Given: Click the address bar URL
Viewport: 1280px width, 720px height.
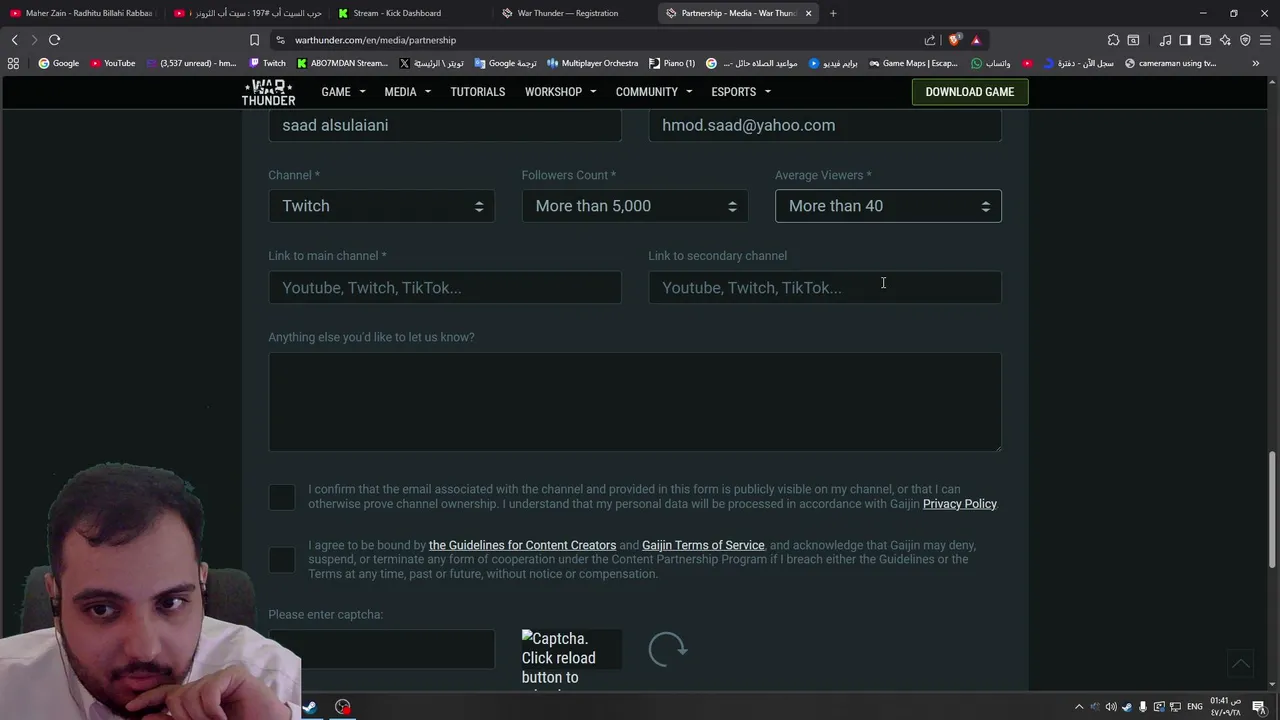Looking at the screenshot, I should [375, 40].
